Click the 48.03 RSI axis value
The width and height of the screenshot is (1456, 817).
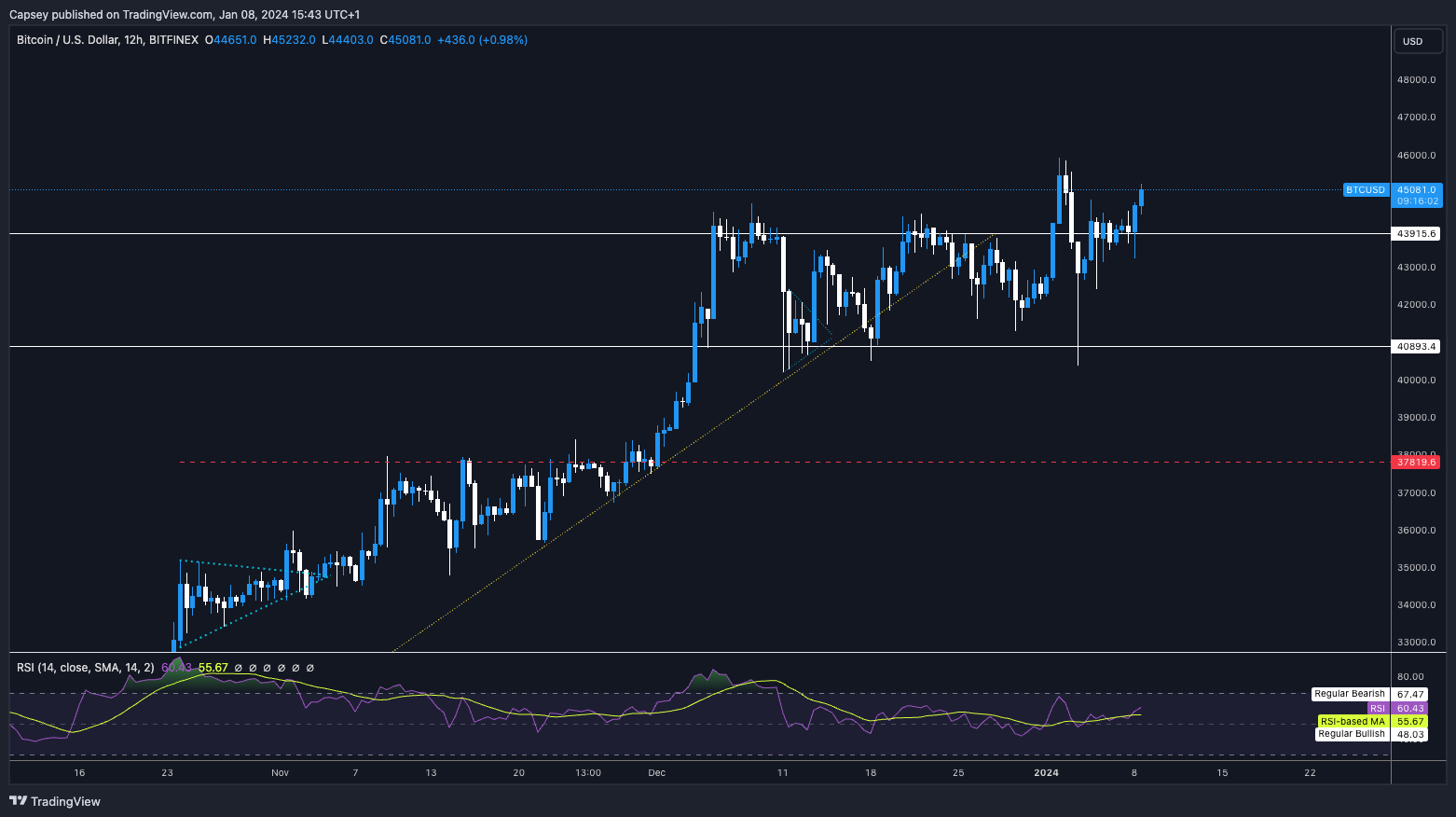point(1409,735)
